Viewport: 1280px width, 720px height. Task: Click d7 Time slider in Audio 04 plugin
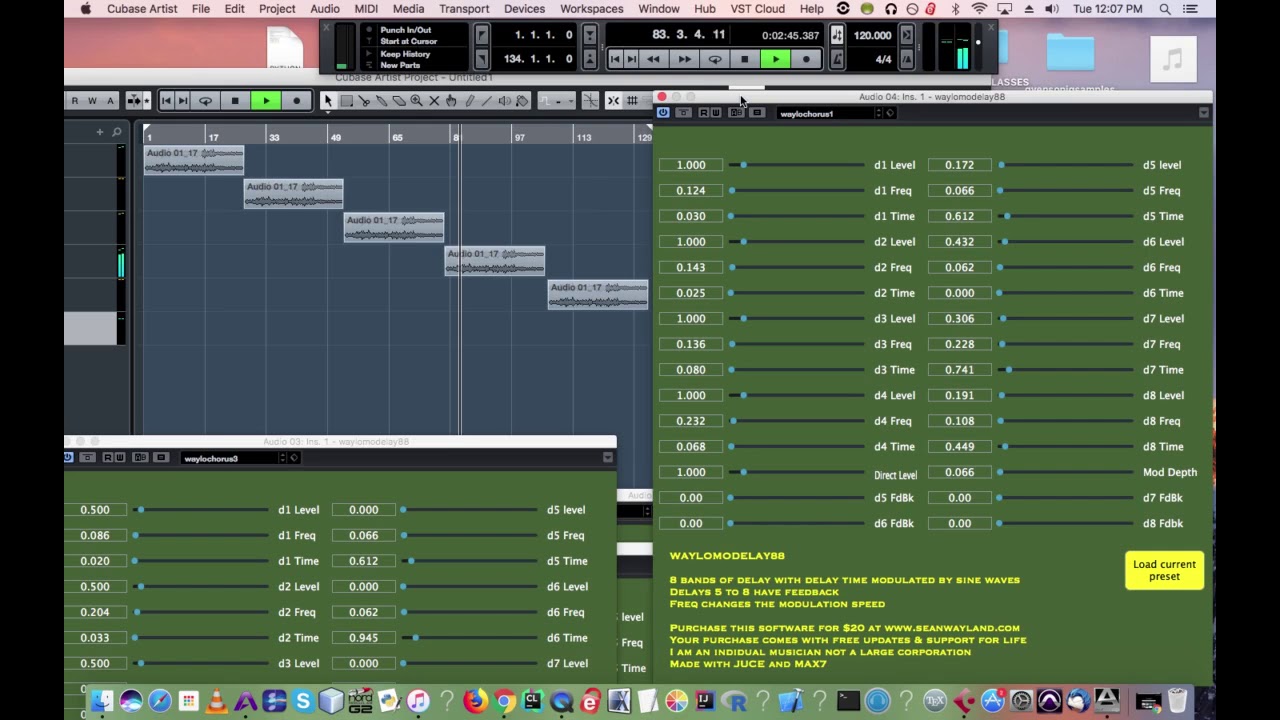pyautogui.click(x=1066, y=370)
